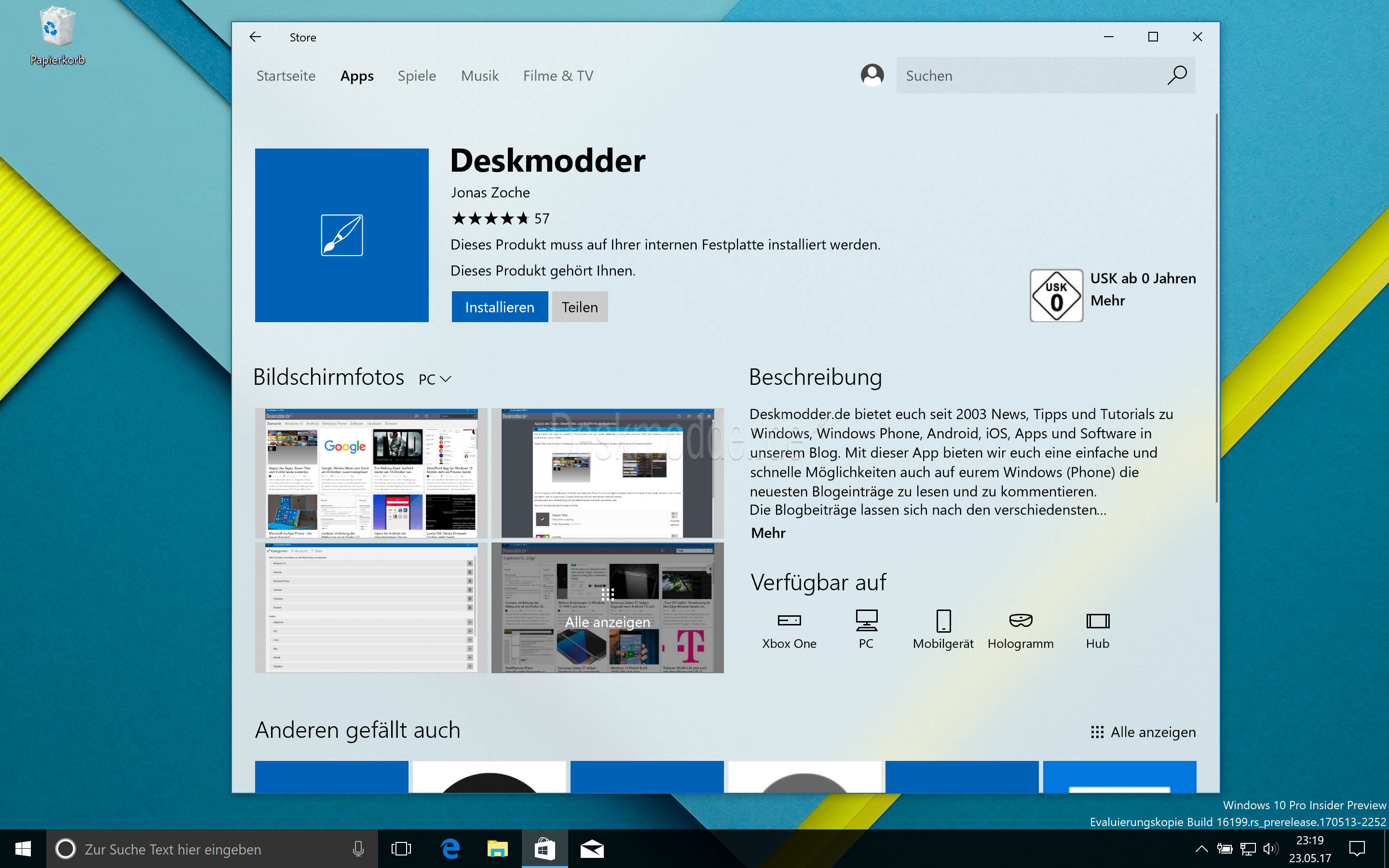Select the Apps tab

[357, 76]
